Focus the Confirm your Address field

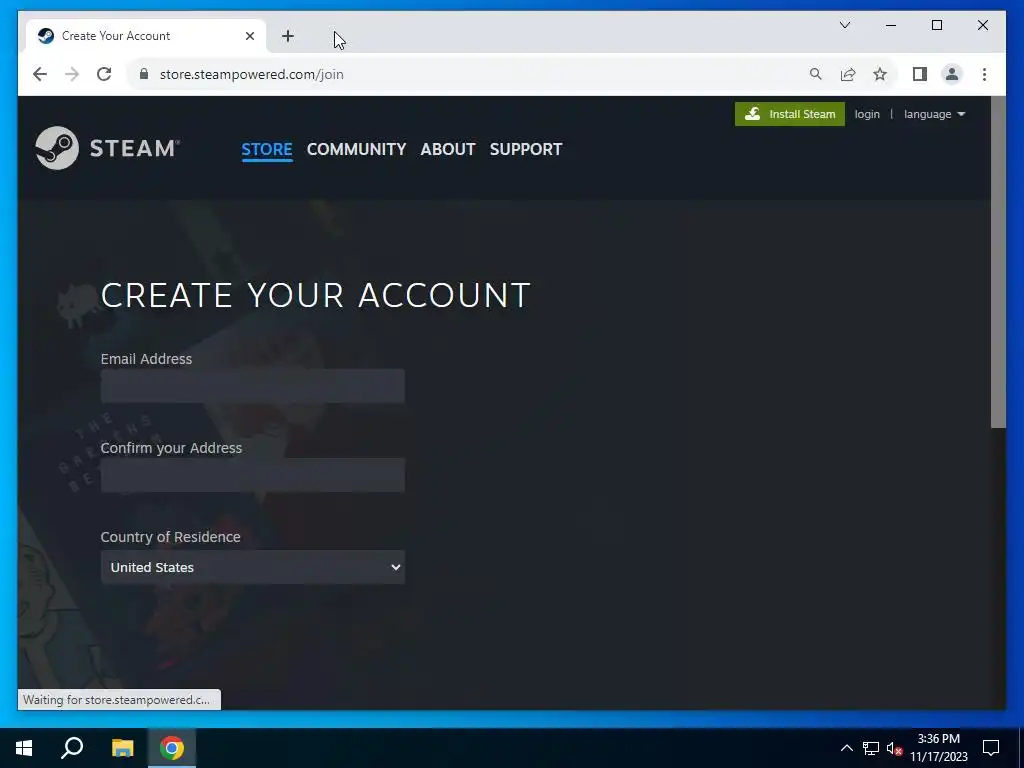[253, 475]
